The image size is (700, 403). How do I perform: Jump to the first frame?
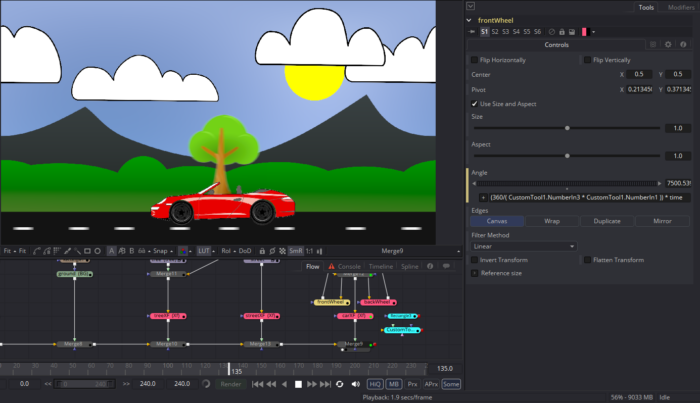[x=258, y=384]
